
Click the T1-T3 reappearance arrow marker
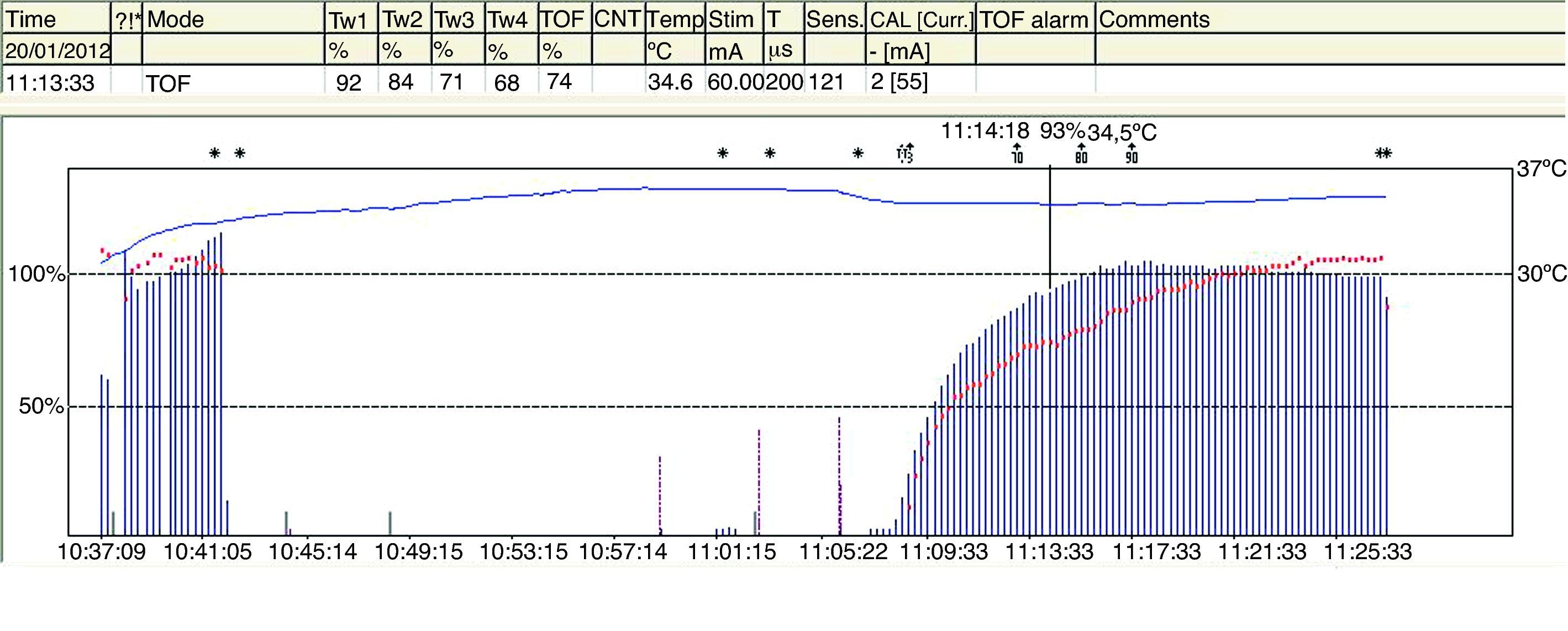coord(905,154)
